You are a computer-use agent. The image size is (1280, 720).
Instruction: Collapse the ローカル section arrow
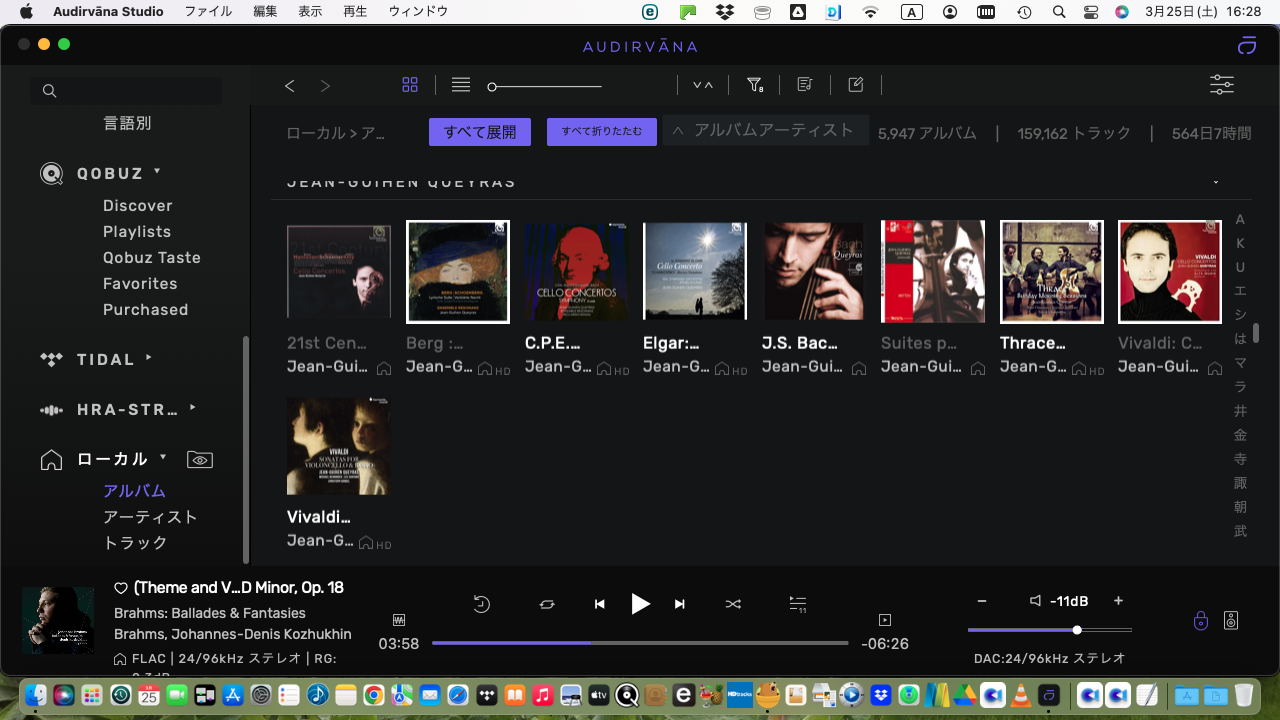click(162, 457)
